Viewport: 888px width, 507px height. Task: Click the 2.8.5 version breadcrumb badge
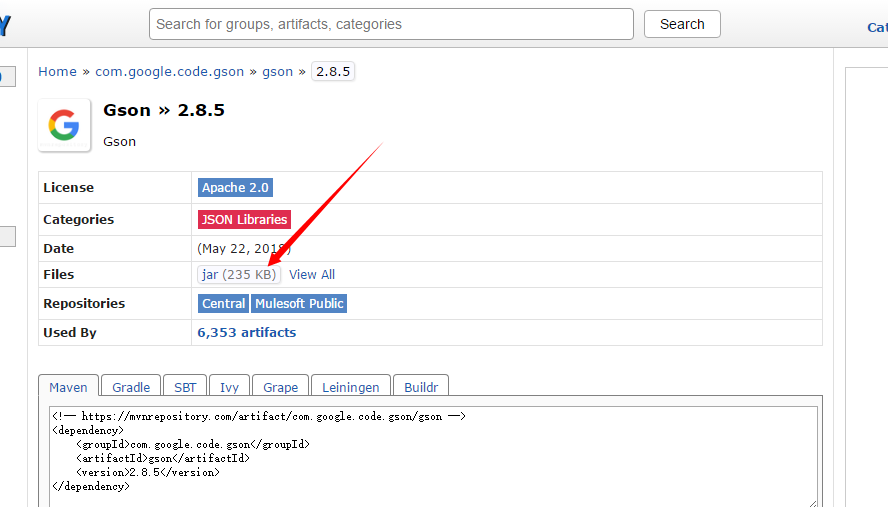point(333,71)
